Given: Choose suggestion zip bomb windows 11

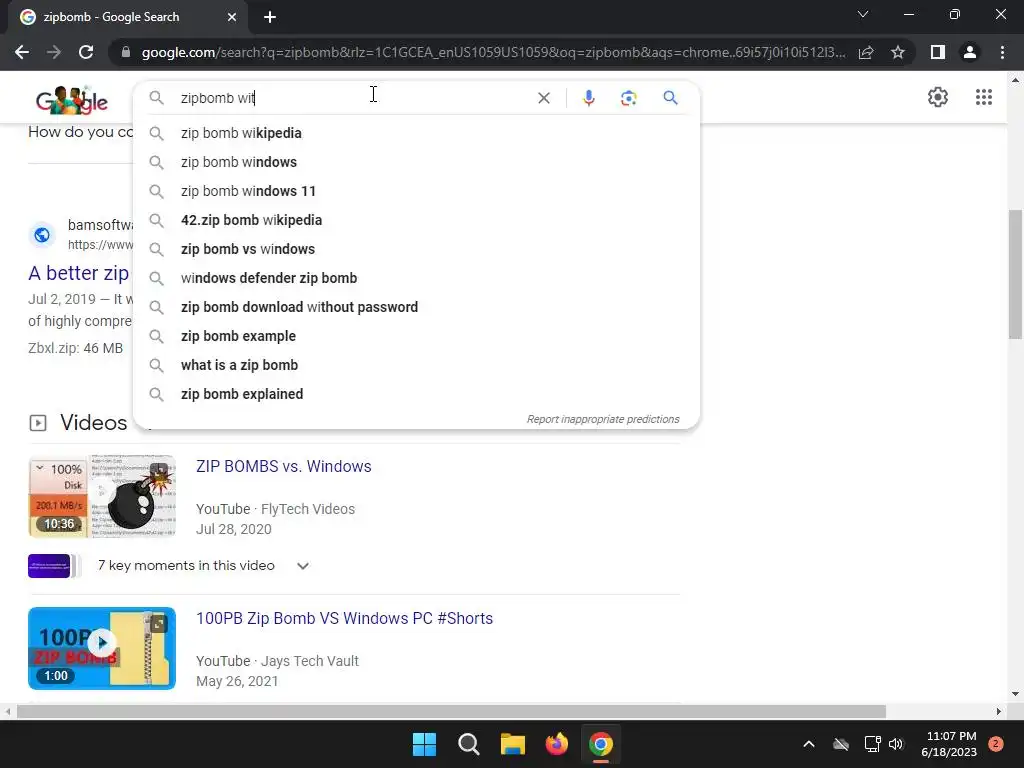Looking at the screenshot, I should coord(417,191).
